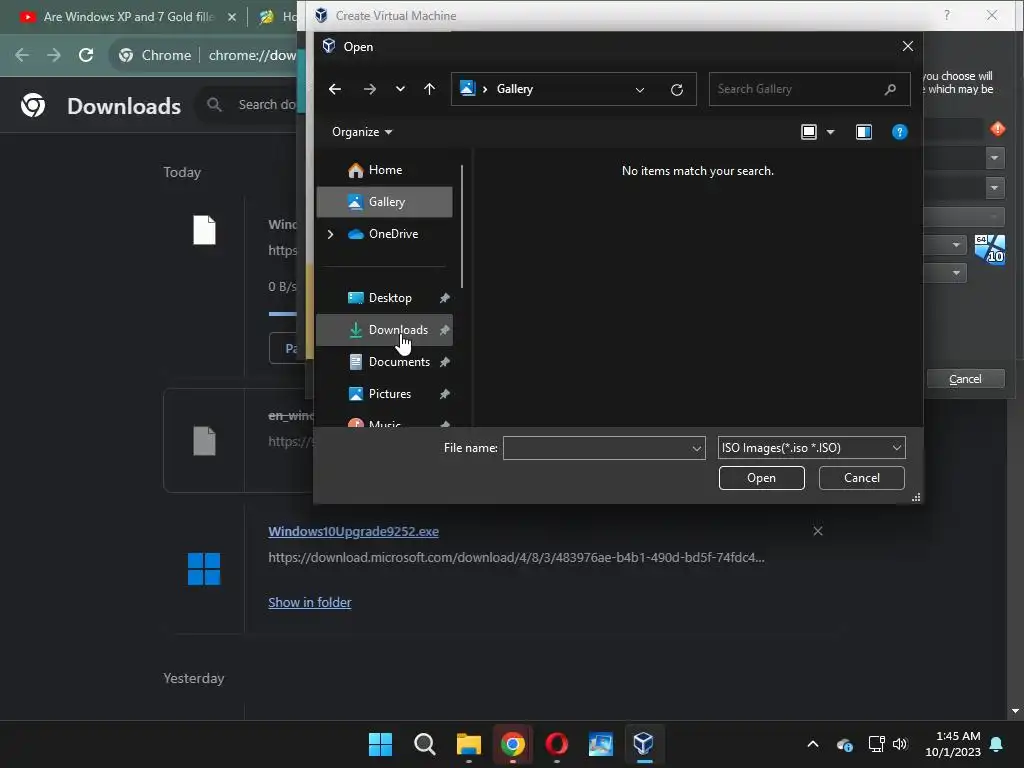Screen dimensions: 1024x768
Task: Close the YouTube Windows XP tab
Action: (x=231, y=17)
